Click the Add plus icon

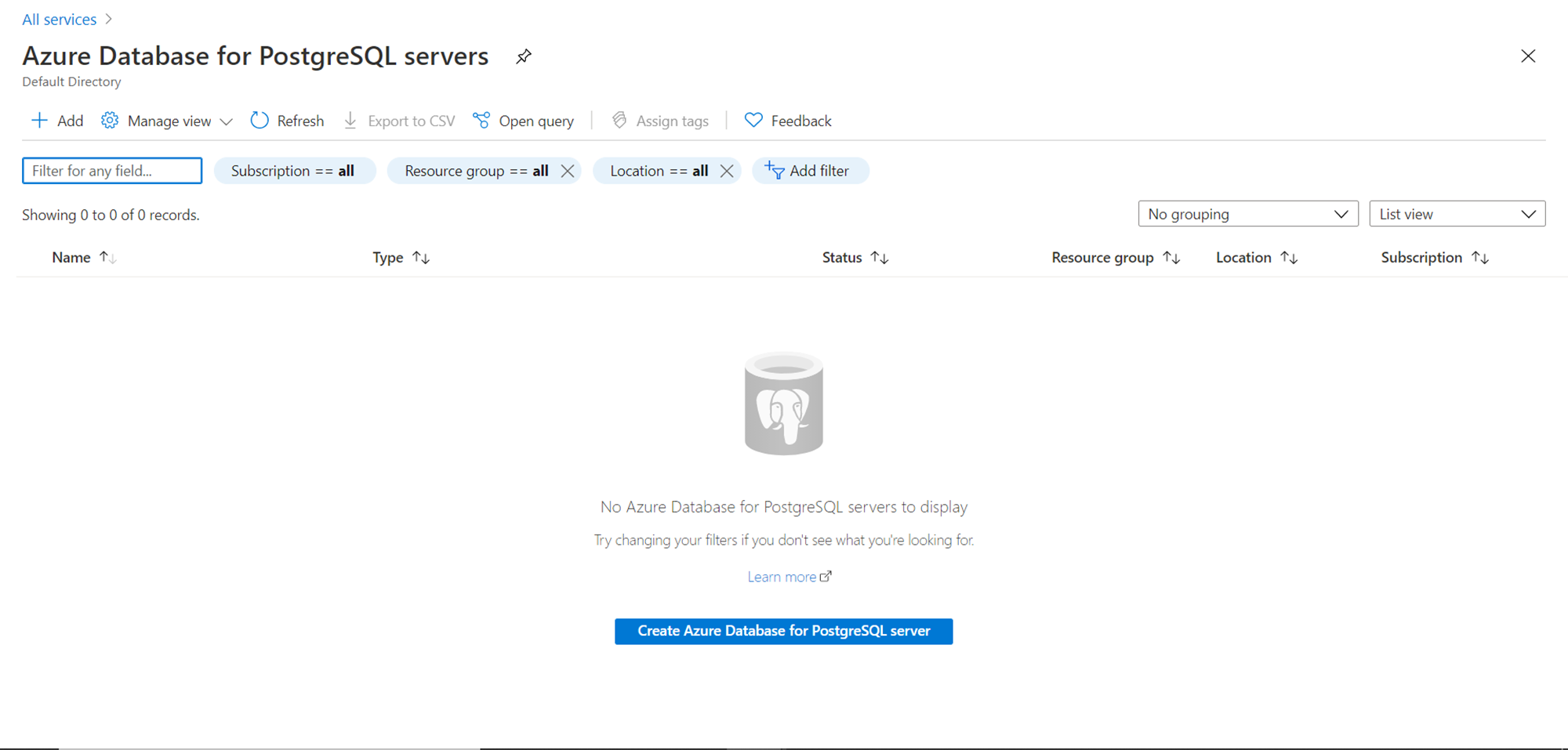(x=39, y=120)
